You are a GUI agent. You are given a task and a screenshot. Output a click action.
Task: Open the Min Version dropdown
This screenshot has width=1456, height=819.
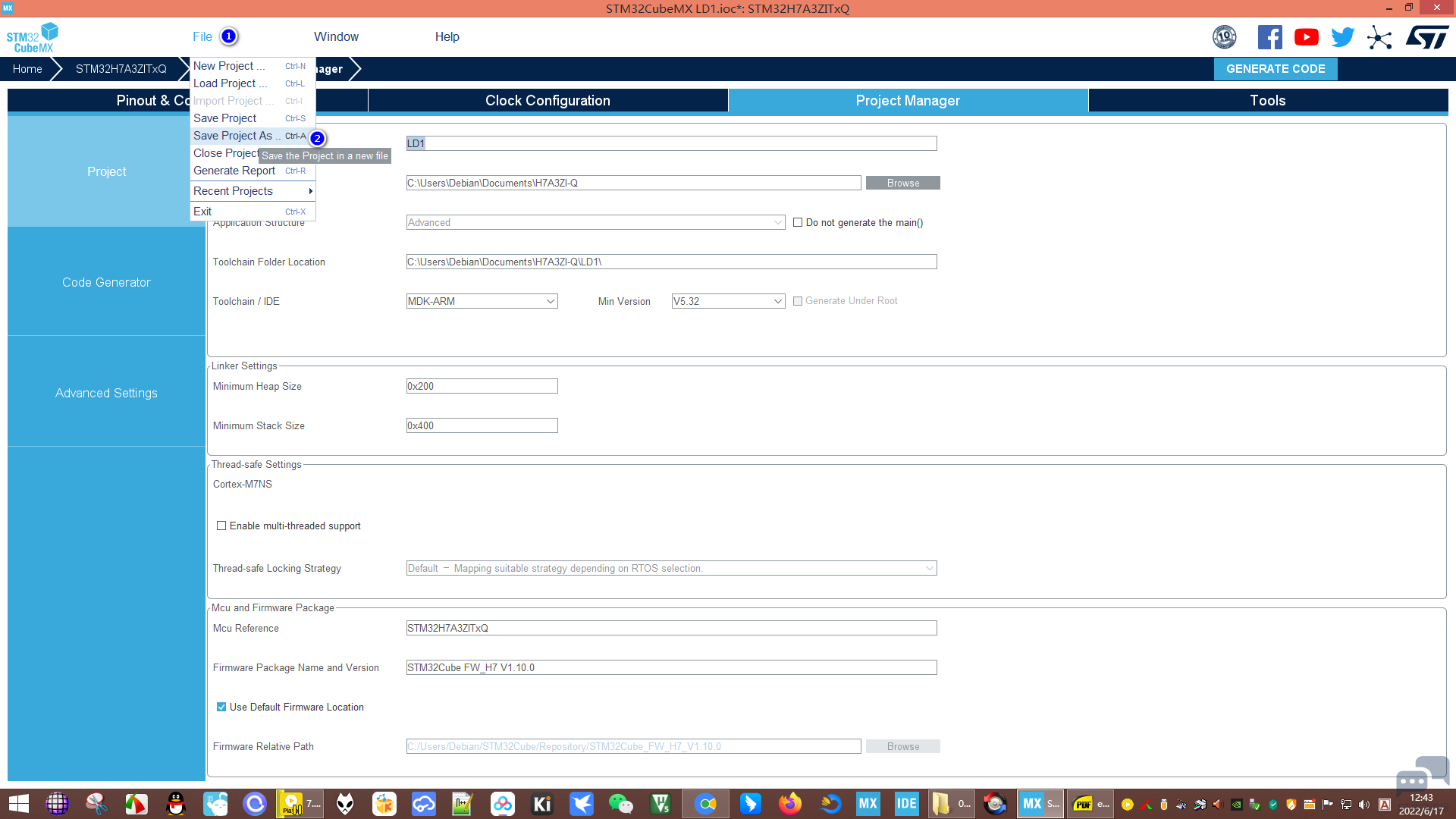(x=728, y=301)
